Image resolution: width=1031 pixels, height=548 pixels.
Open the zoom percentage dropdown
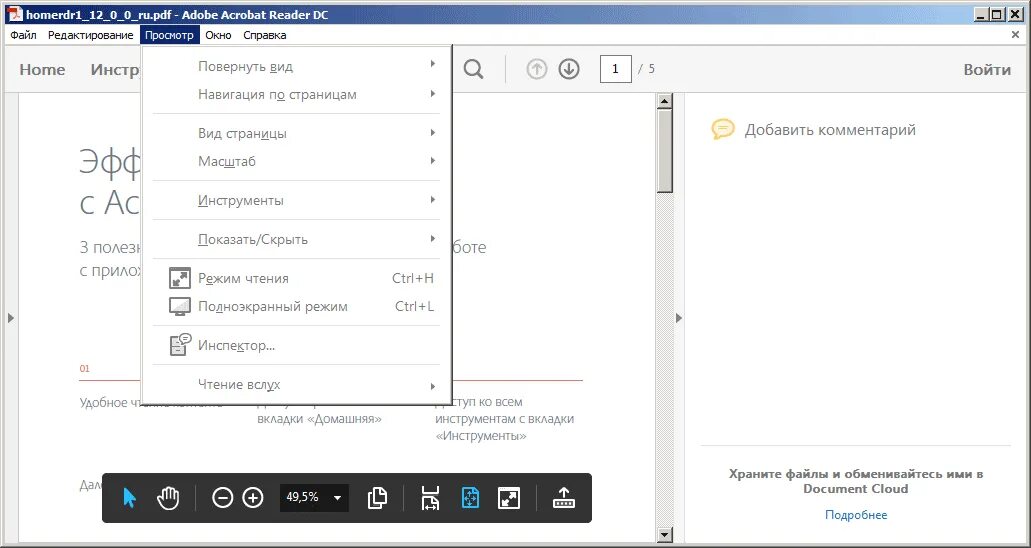(x=337, y=498)
